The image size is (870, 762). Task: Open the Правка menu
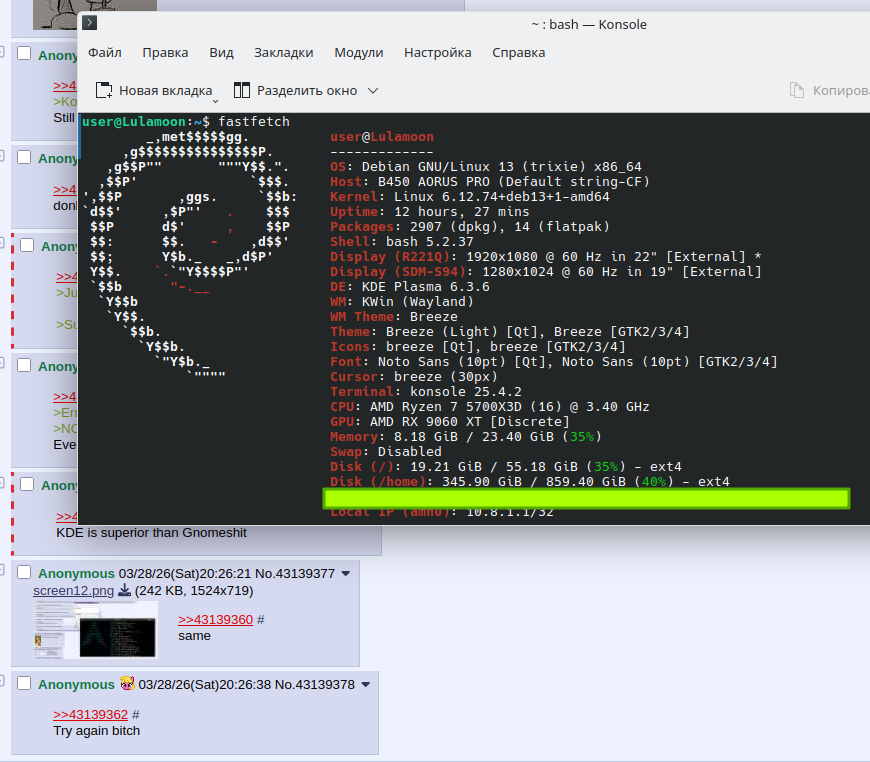coord(165,53)
